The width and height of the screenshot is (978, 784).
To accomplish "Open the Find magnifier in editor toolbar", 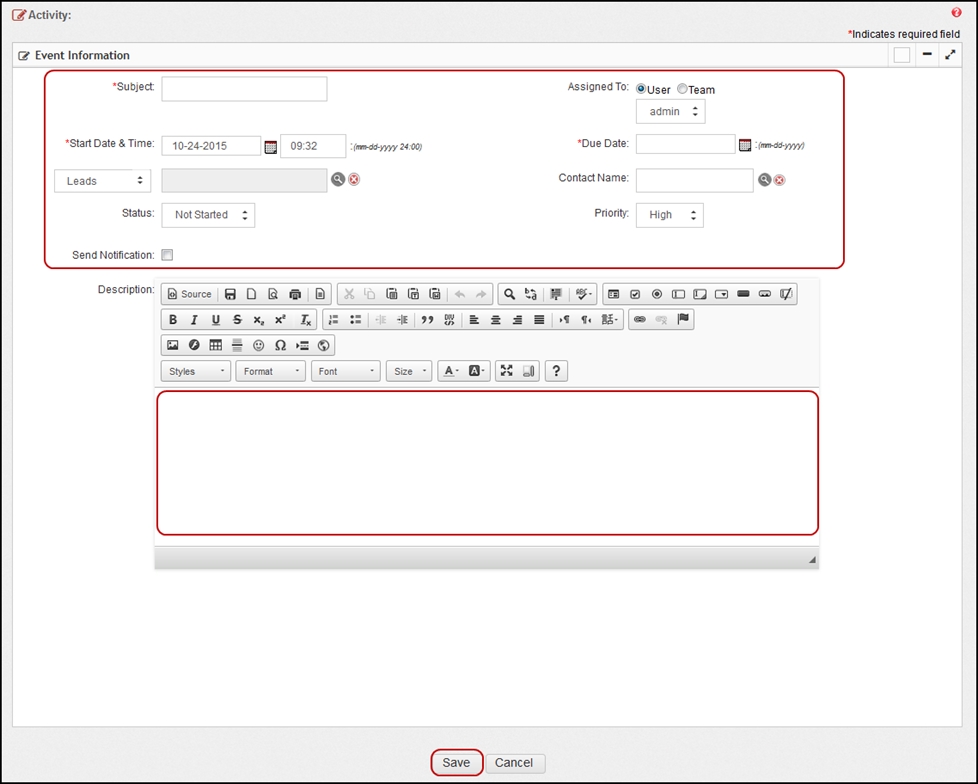I will pos(510,294).
